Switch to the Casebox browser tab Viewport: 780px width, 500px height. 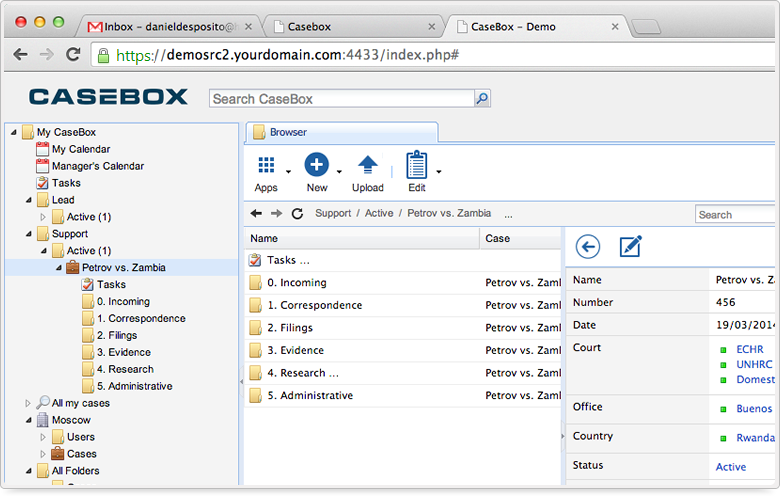click(353, 27)
